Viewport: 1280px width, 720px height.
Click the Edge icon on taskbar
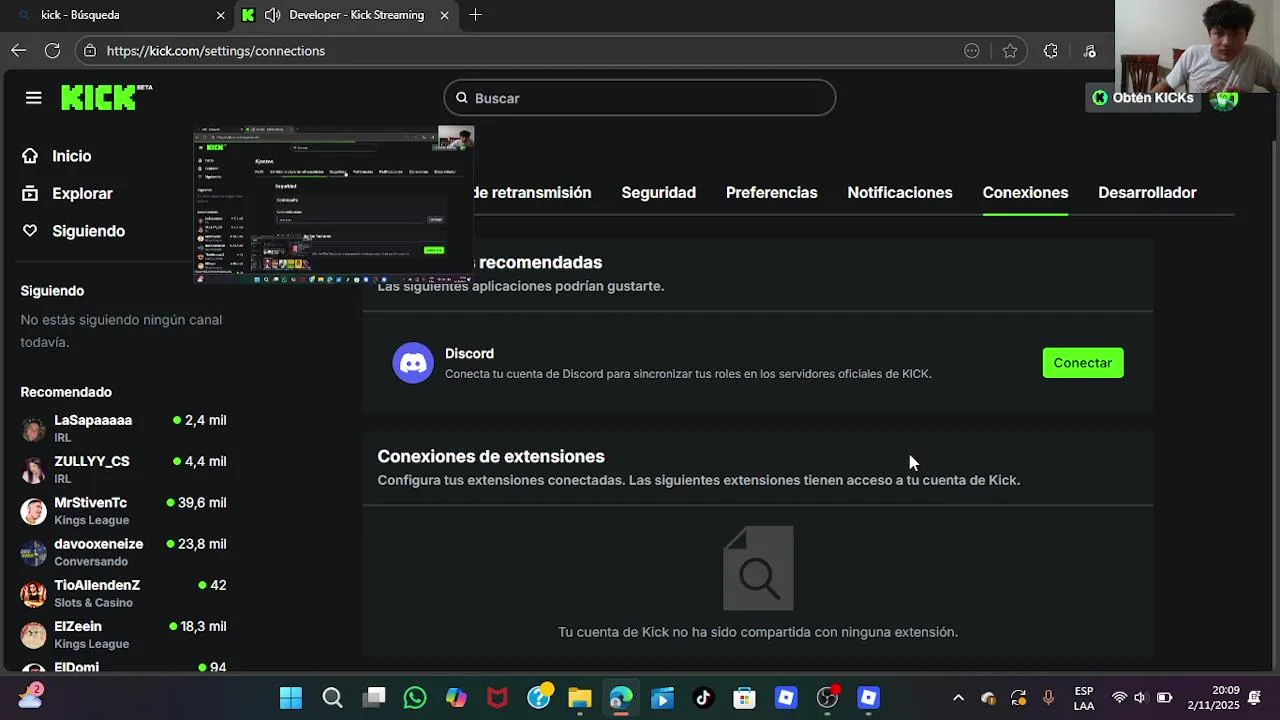tap(621, 698)
